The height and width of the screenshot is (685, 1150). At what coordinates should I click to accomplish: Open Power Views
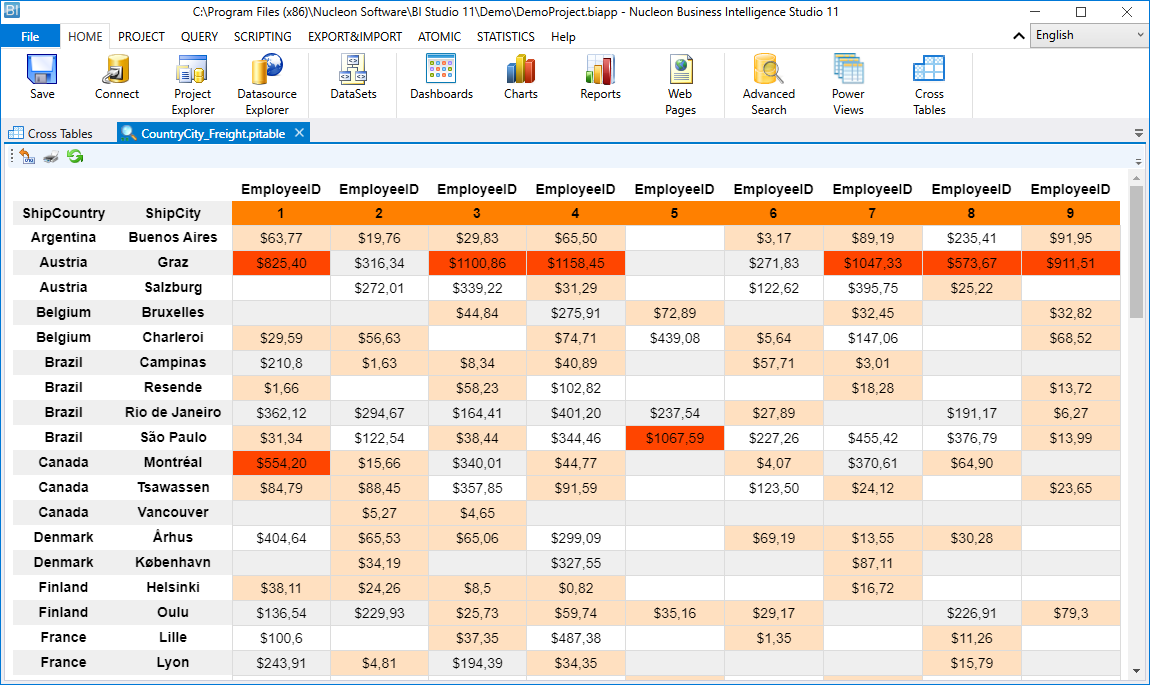coord(849,85)
